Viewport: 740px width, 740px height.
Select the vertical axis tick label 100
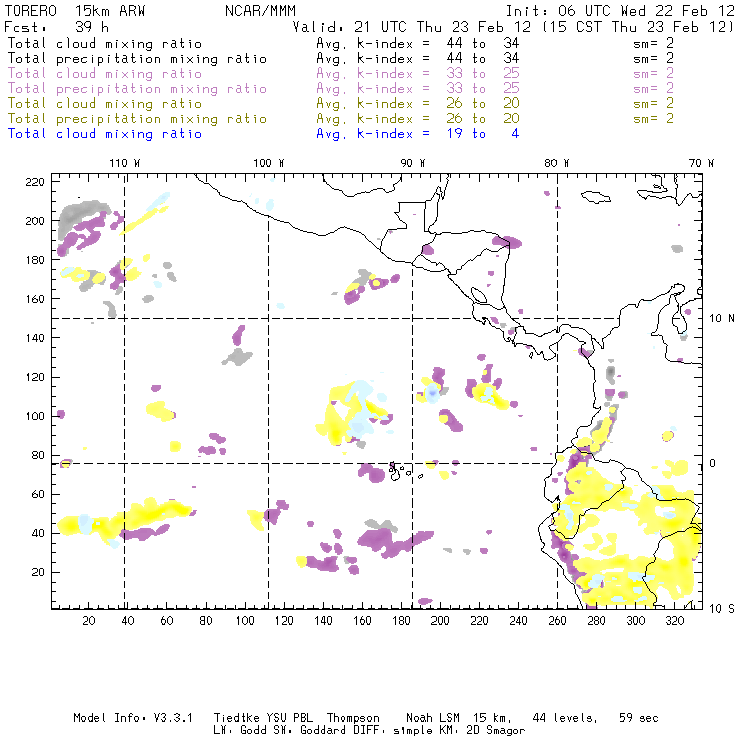pos(34,416)
